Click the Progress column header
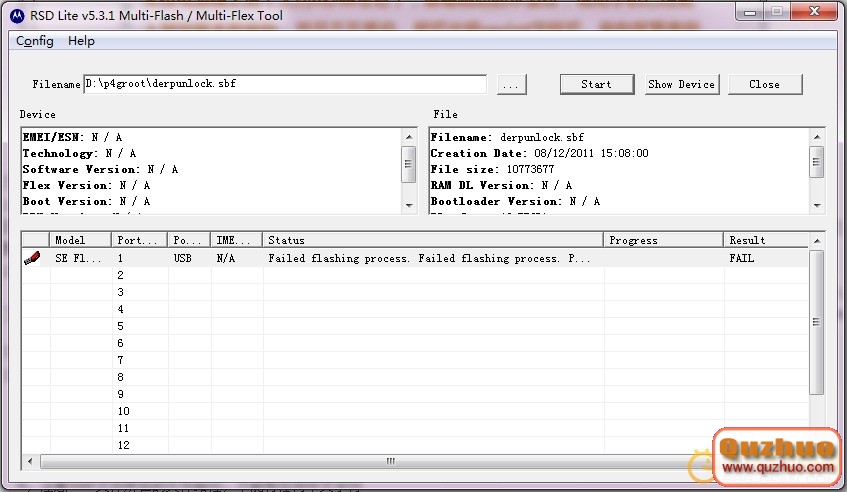The width and height of the screenshot is (847, 492). tap(663, 240)
